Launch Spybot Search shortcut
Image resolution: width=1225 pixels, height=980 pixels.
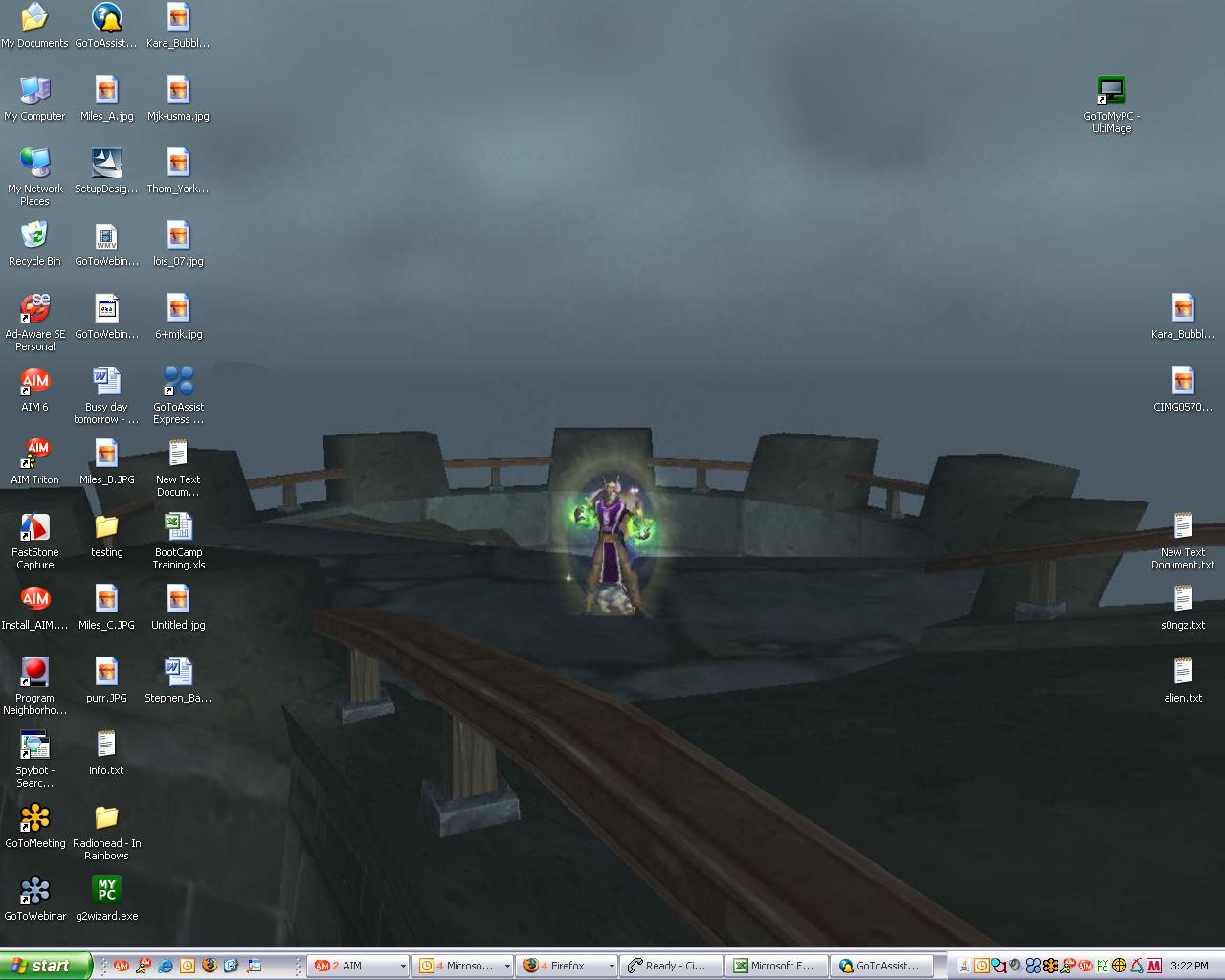34,759
